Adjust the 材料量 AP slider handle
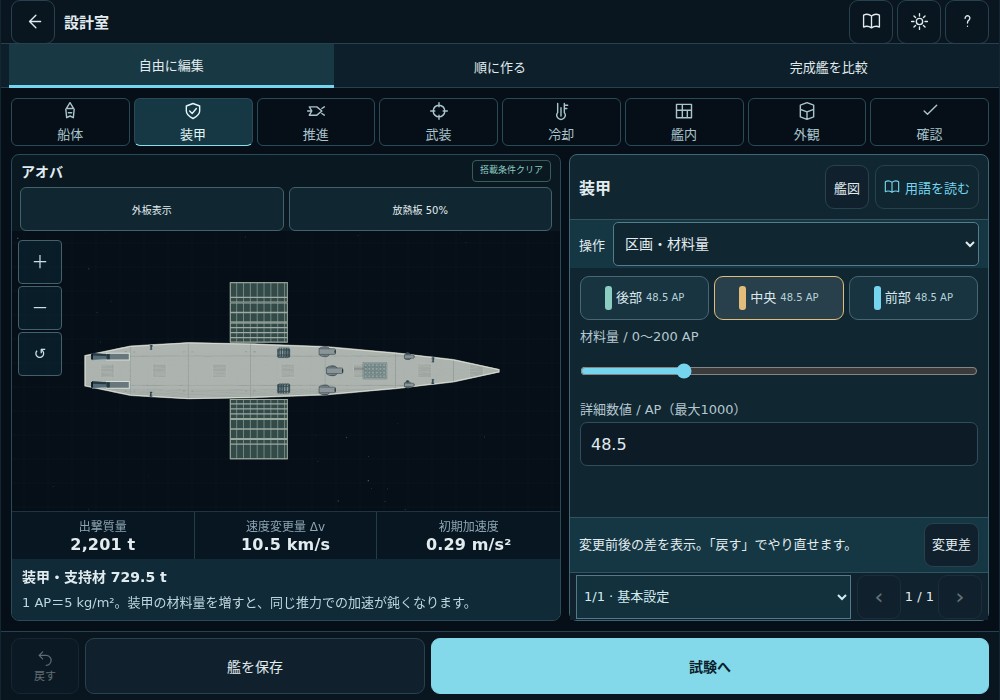This screenshot has width=1000, height=700. tap(684, 371)
